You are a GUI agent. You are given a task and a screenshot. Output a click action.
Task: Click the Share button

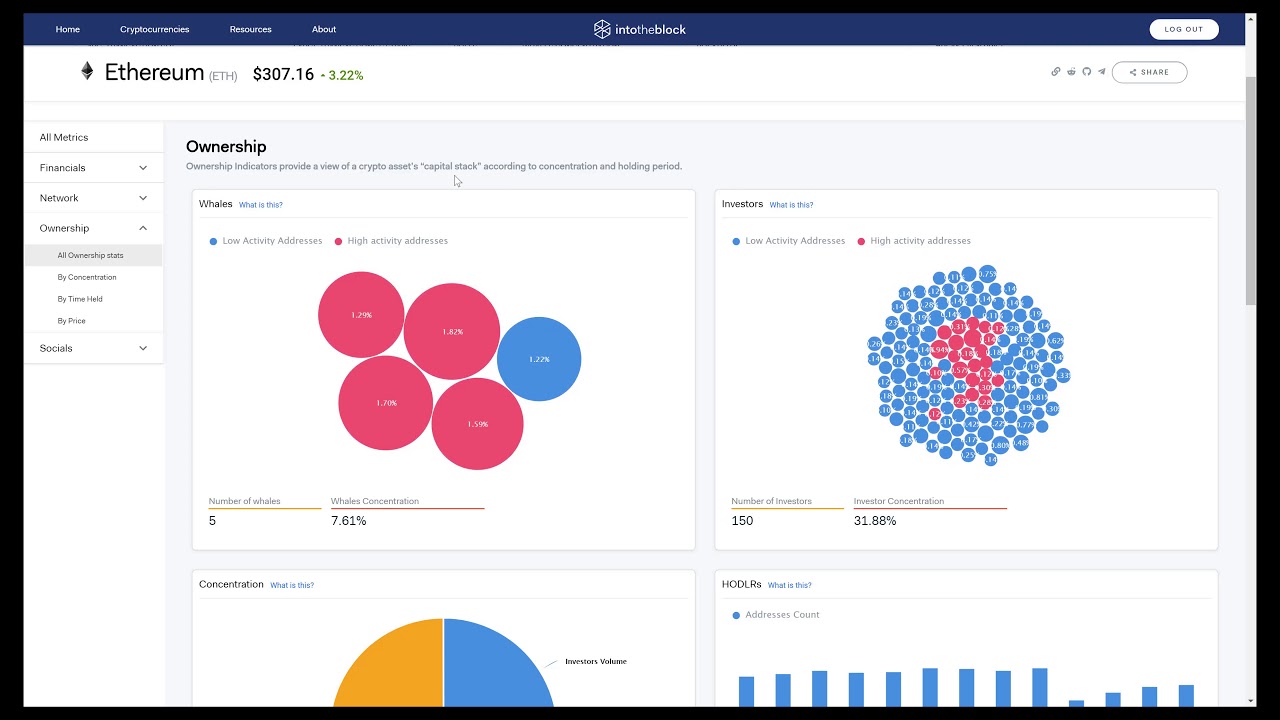coord(1149,72)
